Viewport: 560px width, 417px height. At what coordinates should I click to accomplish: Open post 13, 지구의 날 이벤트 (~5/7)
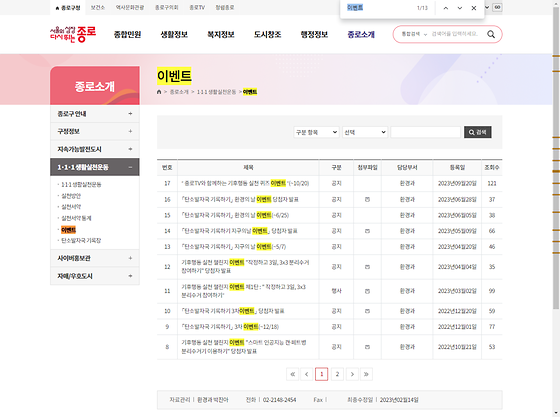point(234,247)
